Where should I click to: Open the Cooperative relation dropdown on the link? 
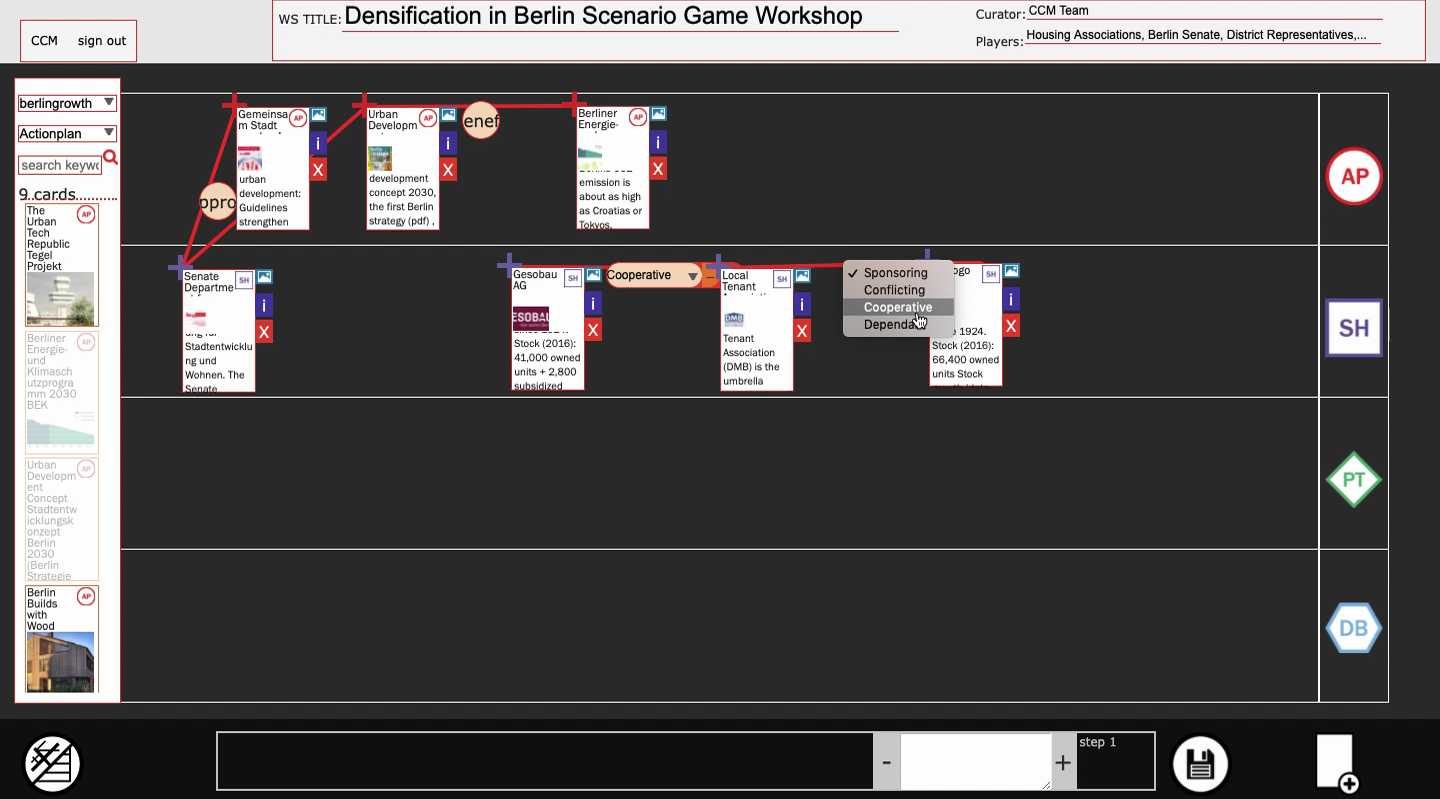click(654, 275)
